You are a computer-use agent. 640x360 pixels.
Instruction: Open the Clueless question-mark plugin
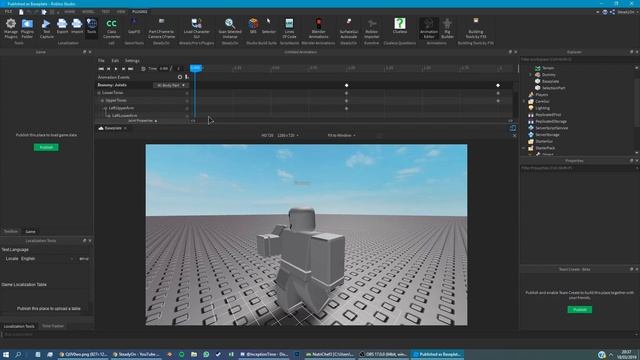pyautogui.click(x=400, y=26)
